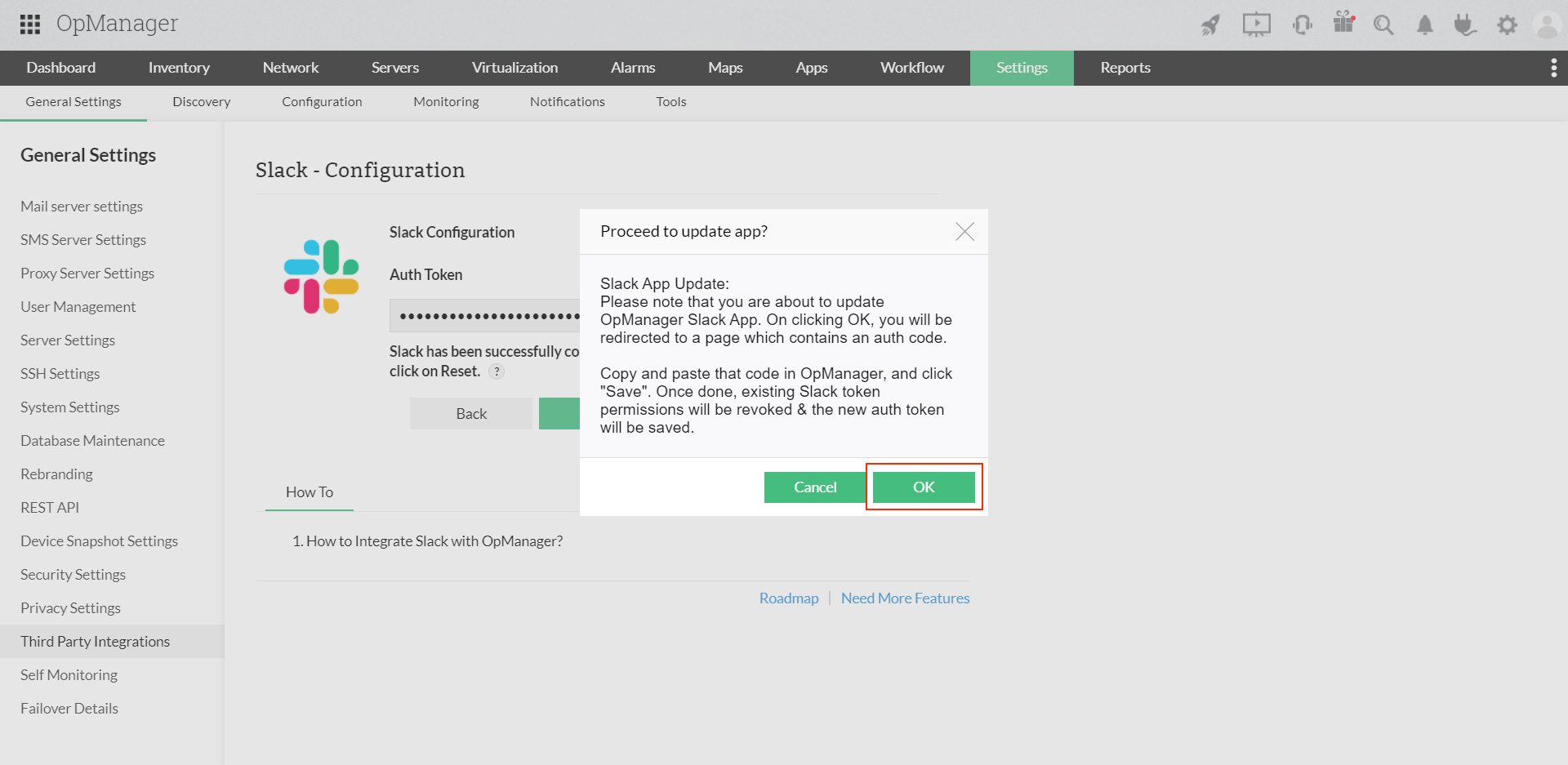Click the Slack logo image
Screen dimensions: 1568x765
pos(321,276)
